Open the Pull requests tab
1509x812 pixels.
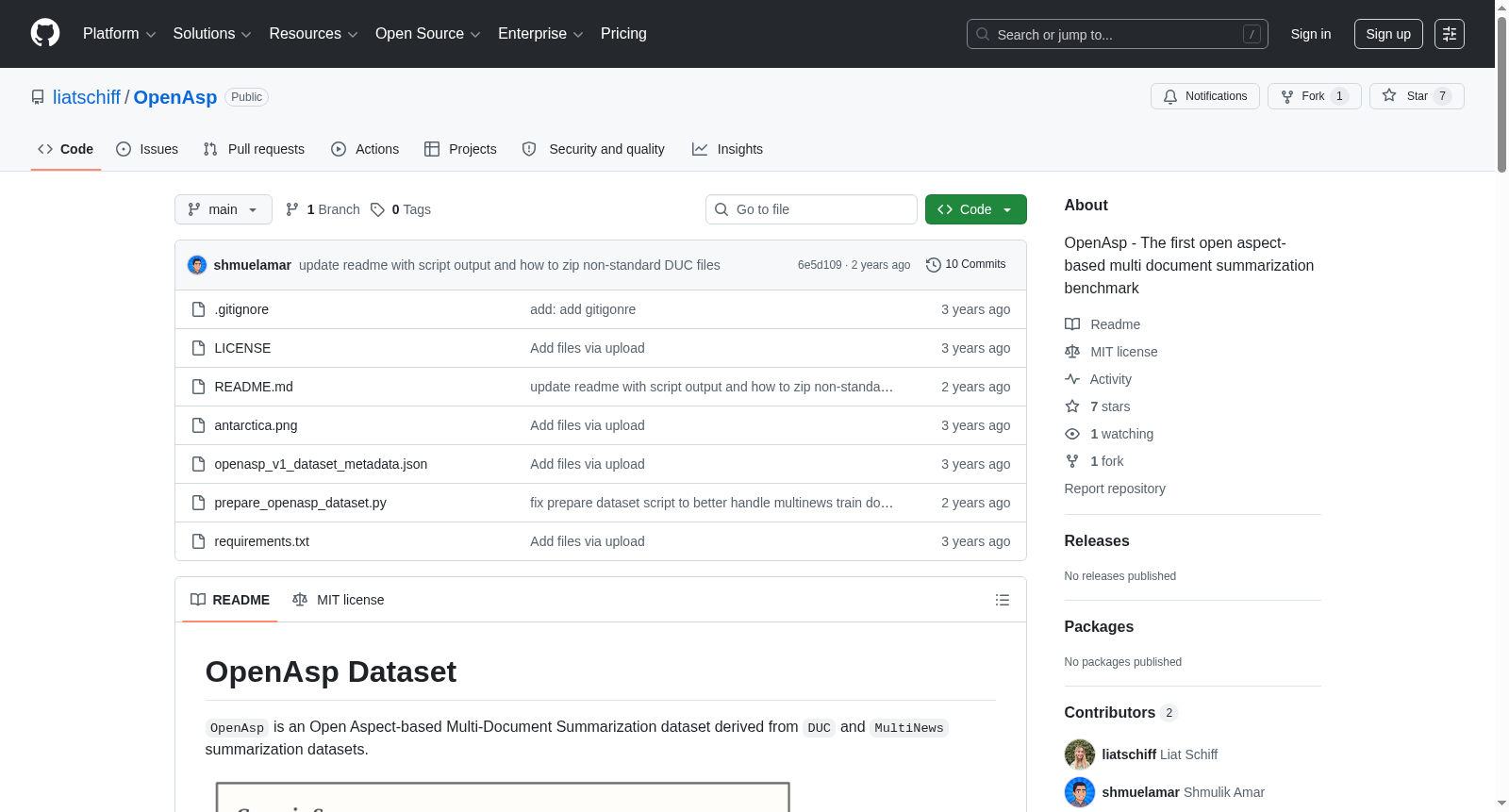[x=254, y=149]
